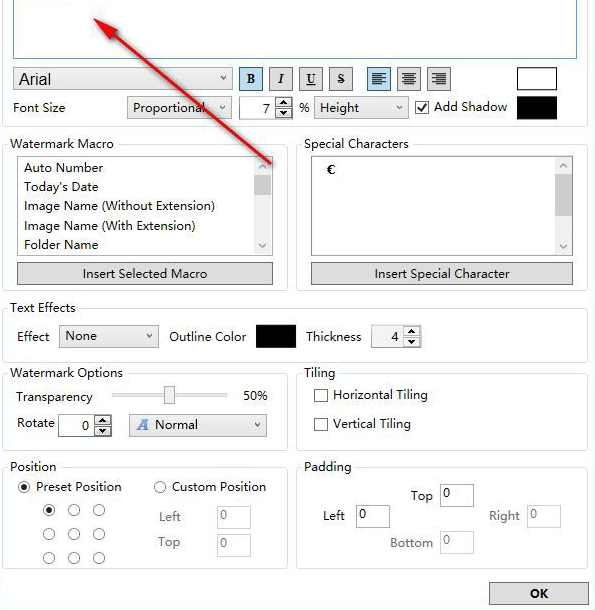Align watermark text left
The height and width of the screenshot is (610, 595).
(379, 79)
